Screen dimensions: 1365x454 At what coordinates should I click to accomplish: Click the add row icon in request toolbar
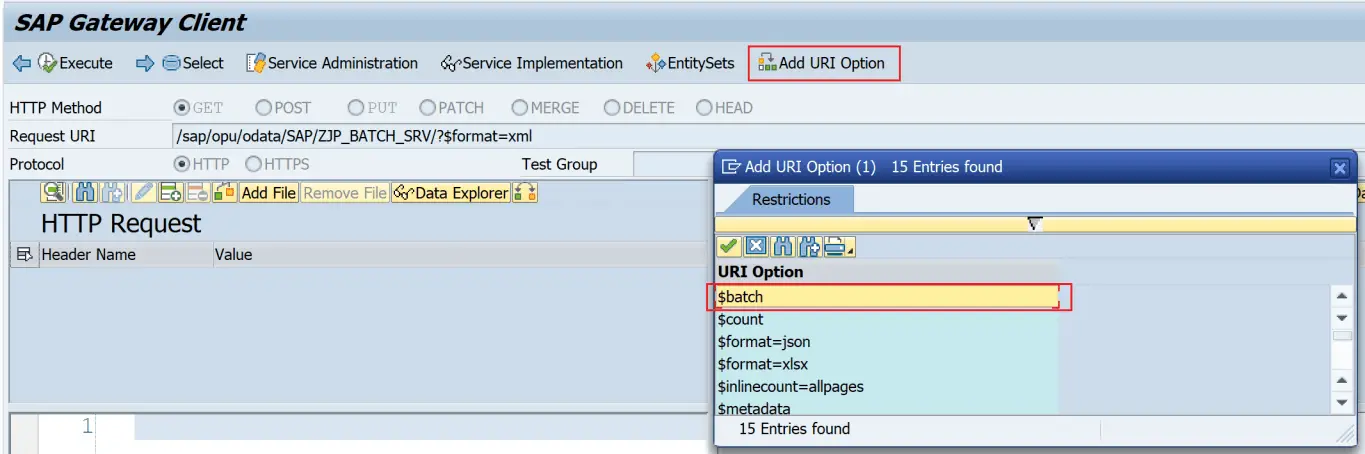point(170,192)
